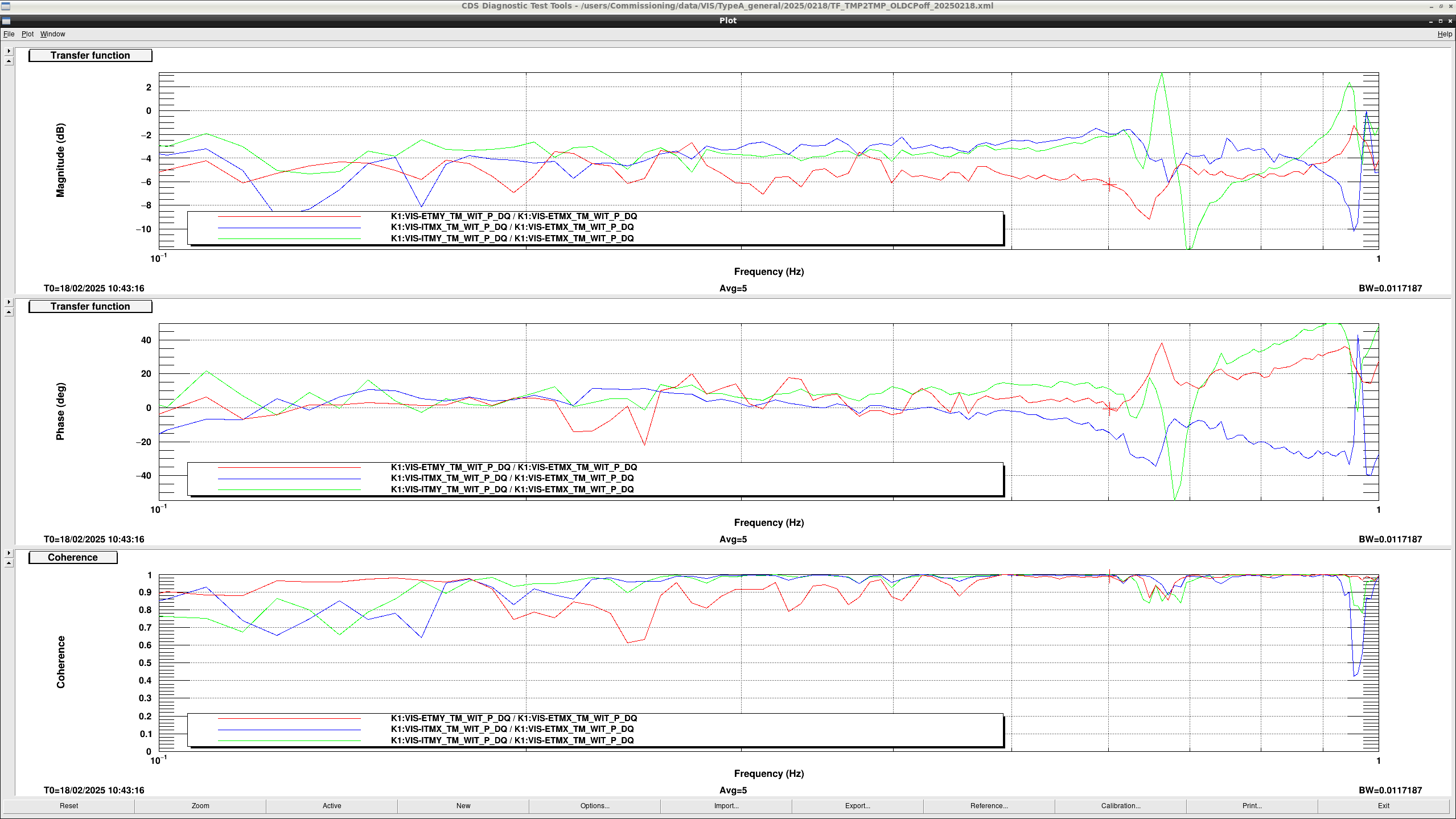Click Frequency (Hz) label under magnitude plot
This screenshot has width=1456, height=819.
point(769,271)
